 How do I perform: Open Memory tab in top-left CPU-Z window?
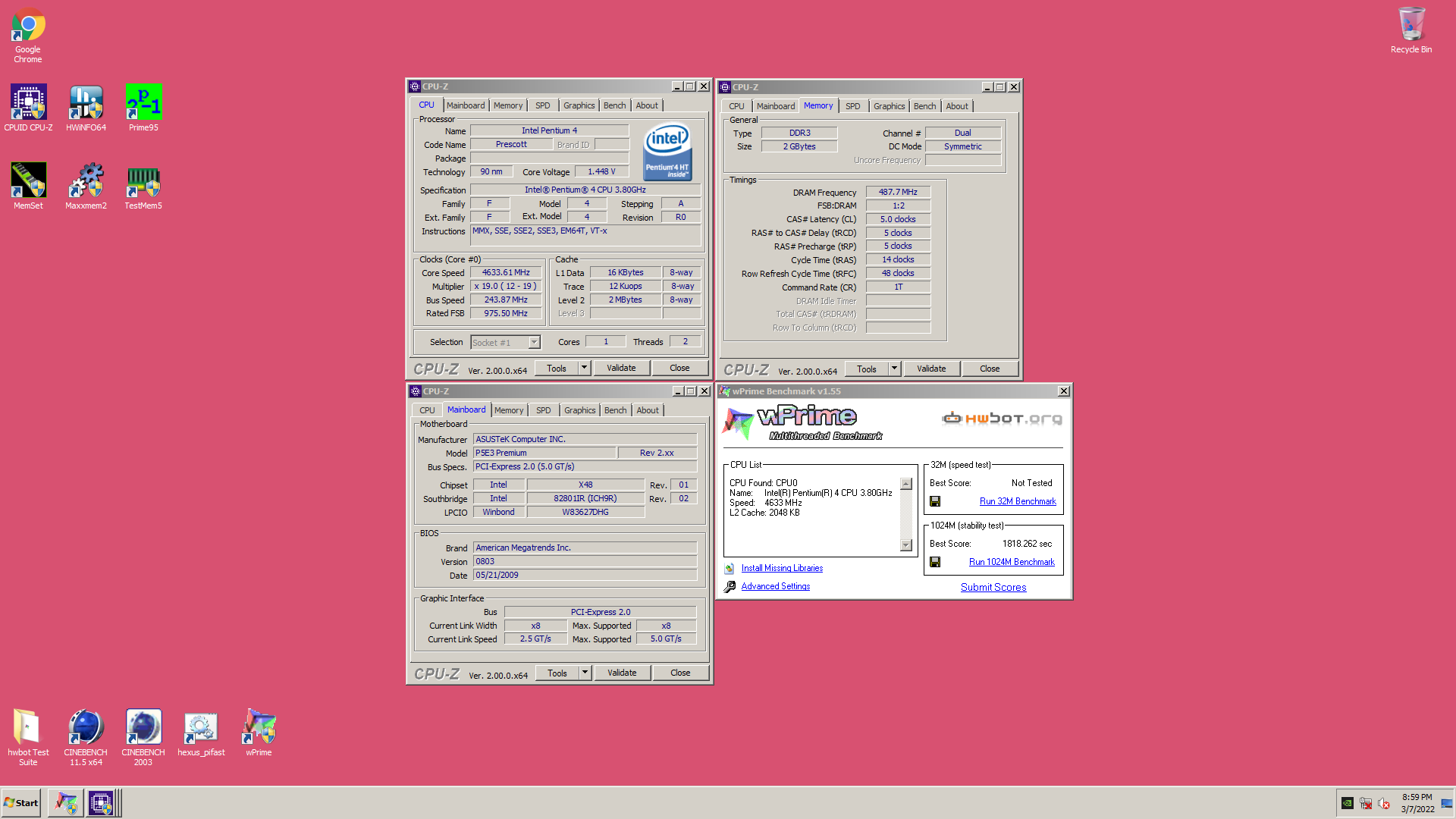[508, 105]
